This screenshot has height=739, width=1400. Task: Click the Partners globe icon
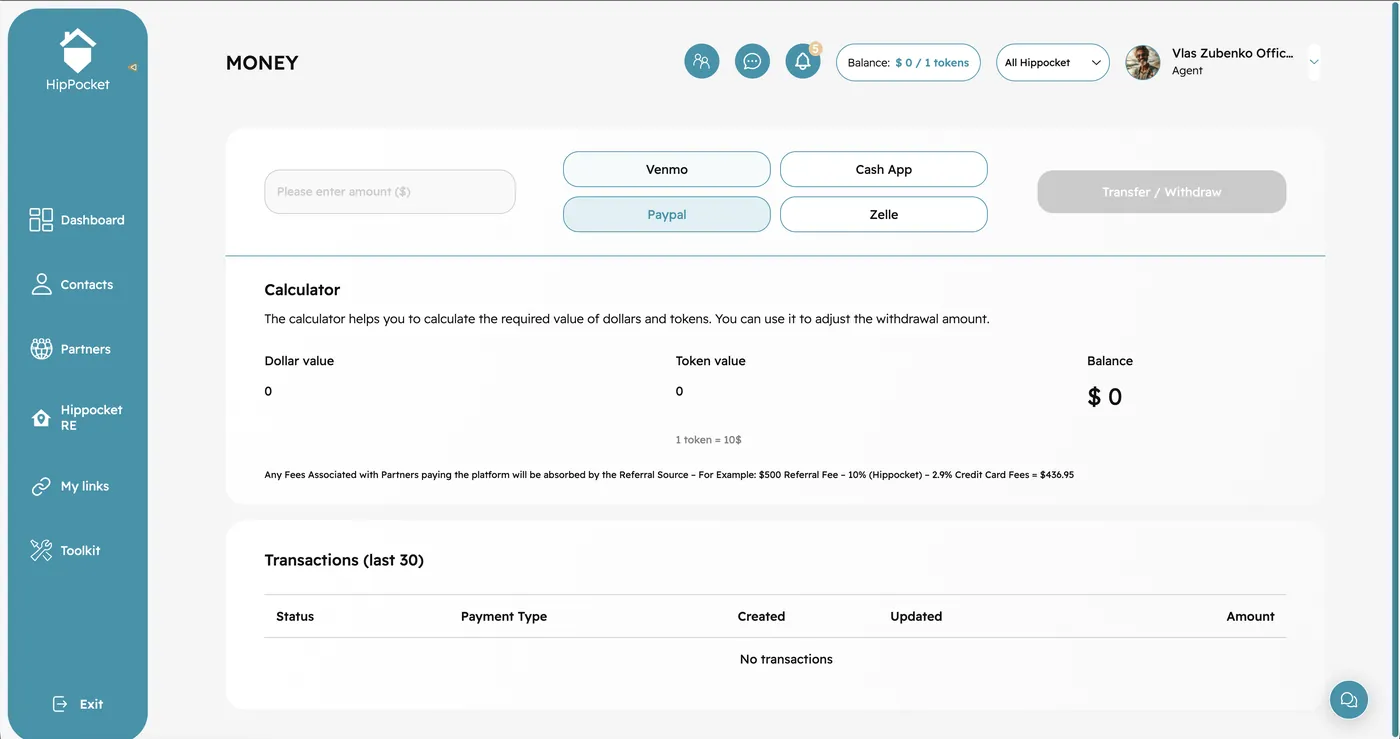[x=41, y=349]
